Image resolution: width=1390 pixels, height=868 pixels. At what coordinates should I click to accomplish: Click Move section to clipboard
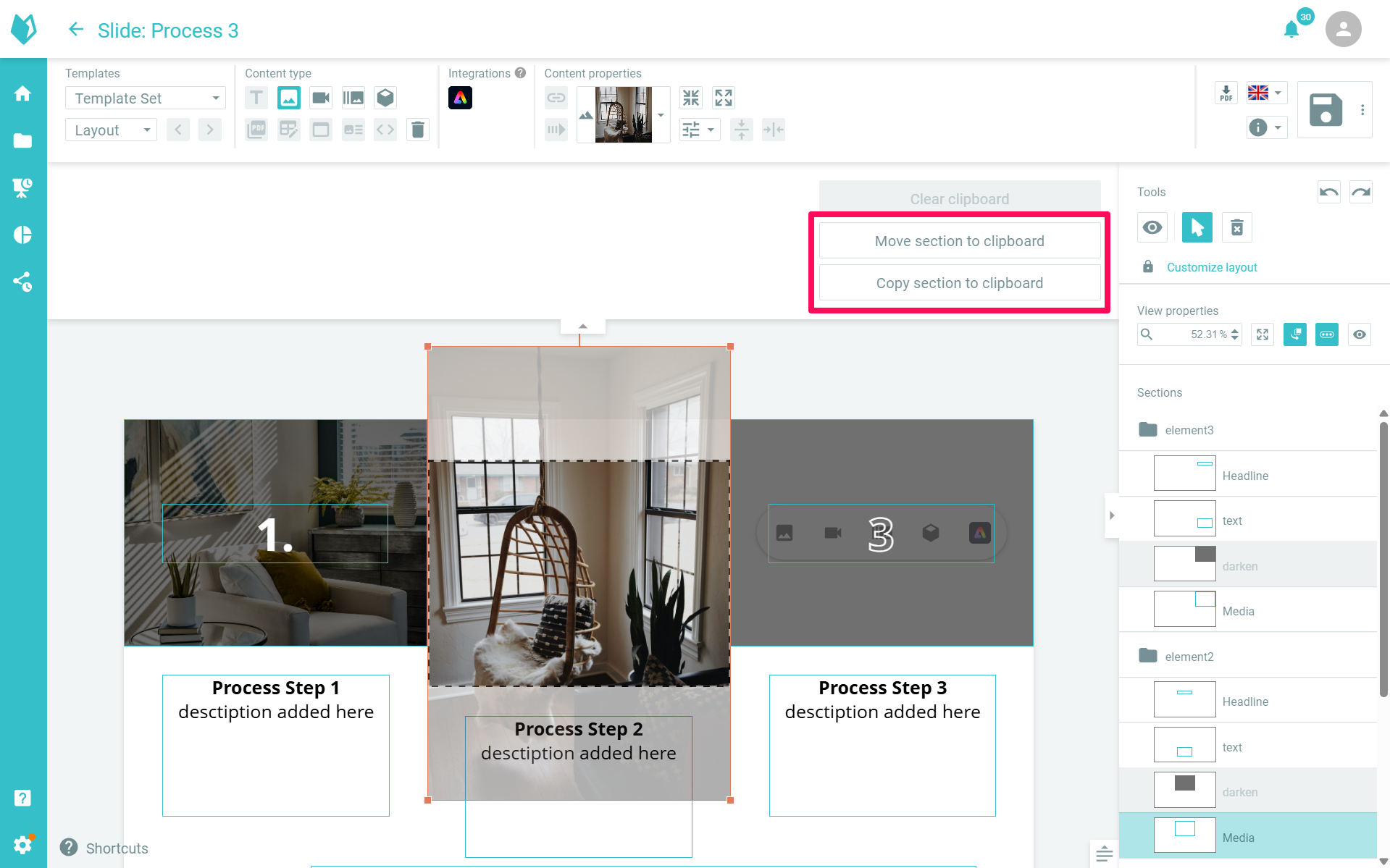click(959, 241)
